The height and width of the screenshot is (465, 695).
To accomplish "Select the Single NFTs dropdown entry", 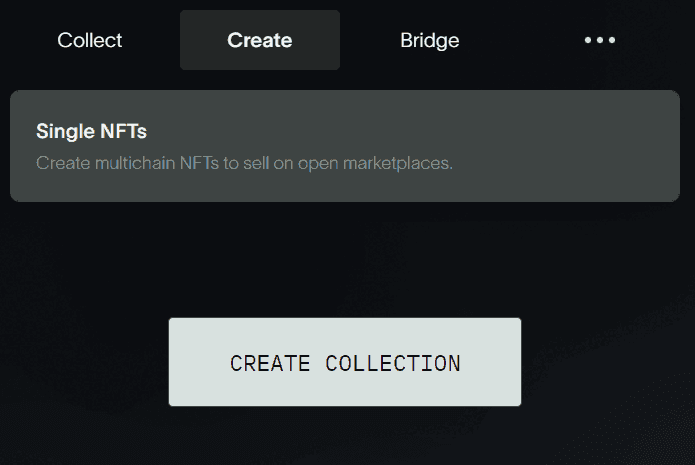I will tap(345, 146).
